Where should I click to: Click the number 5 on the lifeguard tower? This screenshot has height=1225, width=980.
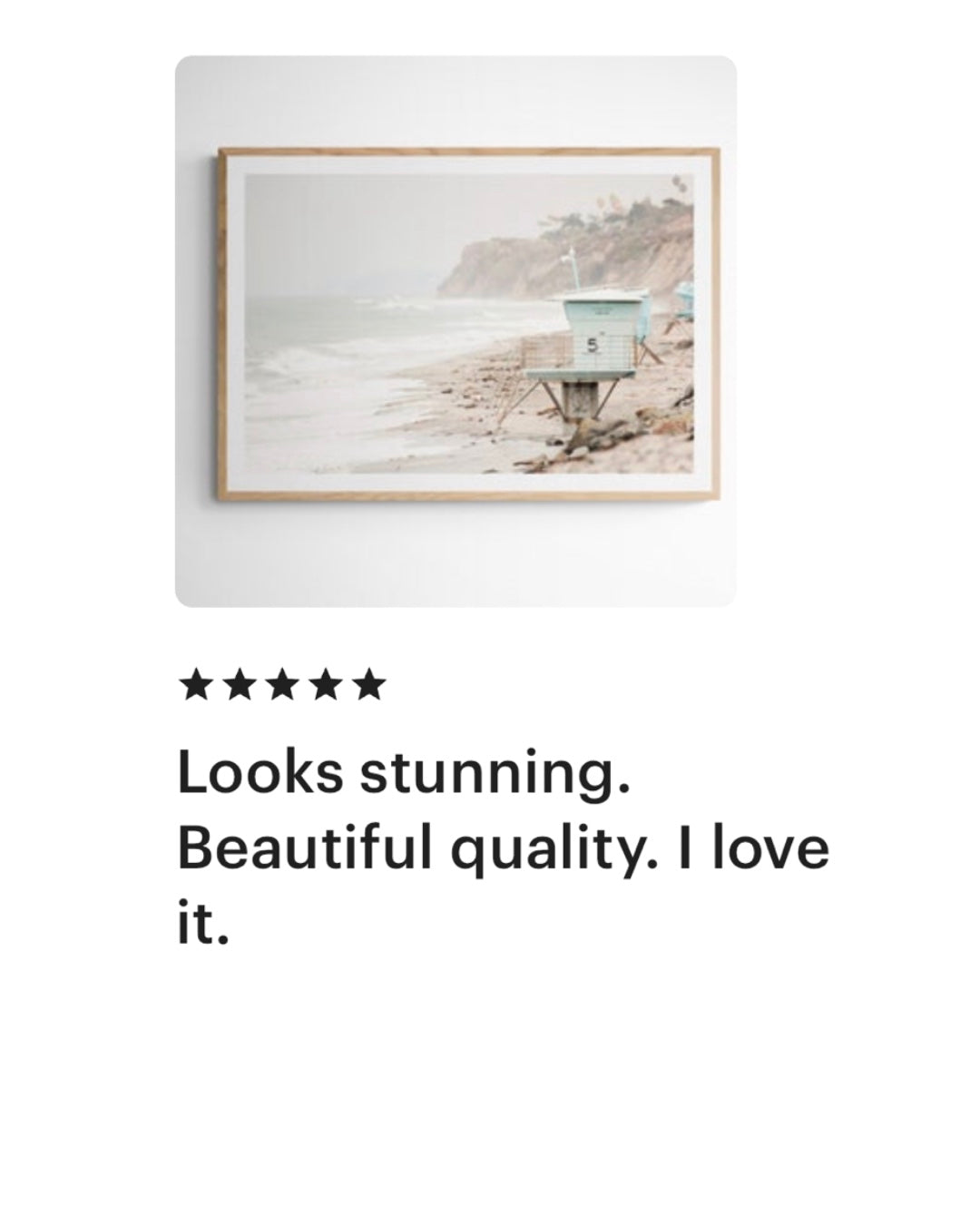point(593,345)
